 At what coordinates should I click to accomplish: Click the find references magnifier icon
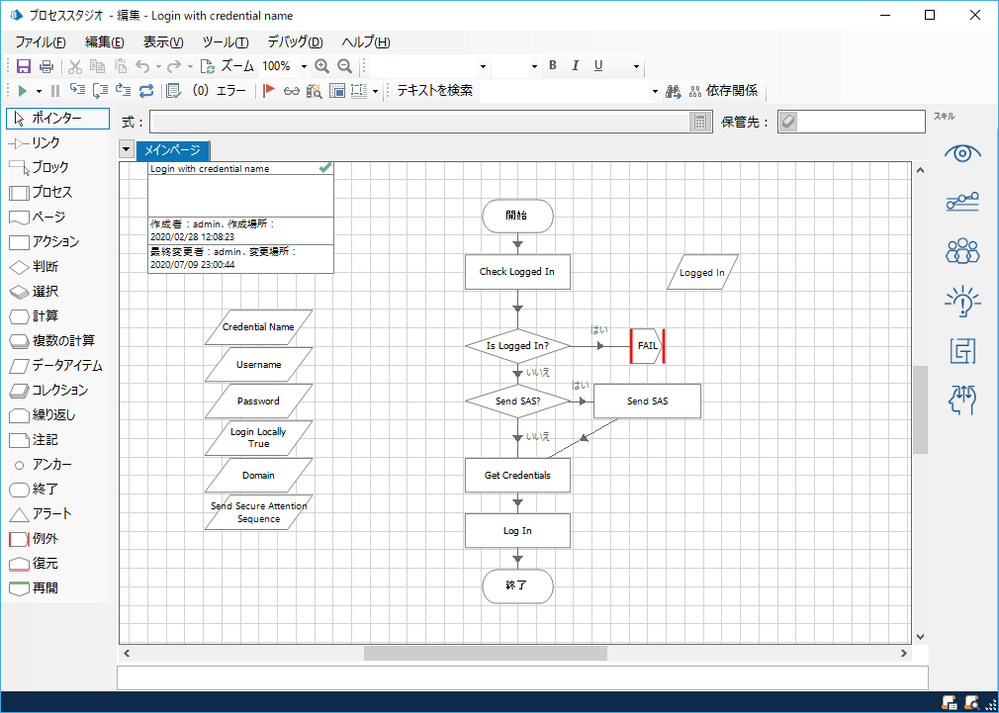tap(314, 90)
